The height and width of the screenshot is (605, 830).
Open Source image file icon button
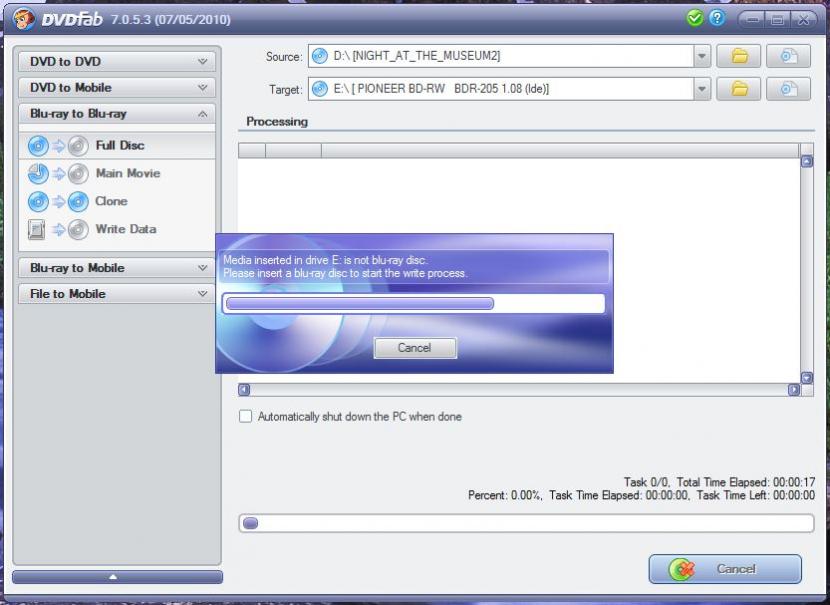(x=788, y=56)
